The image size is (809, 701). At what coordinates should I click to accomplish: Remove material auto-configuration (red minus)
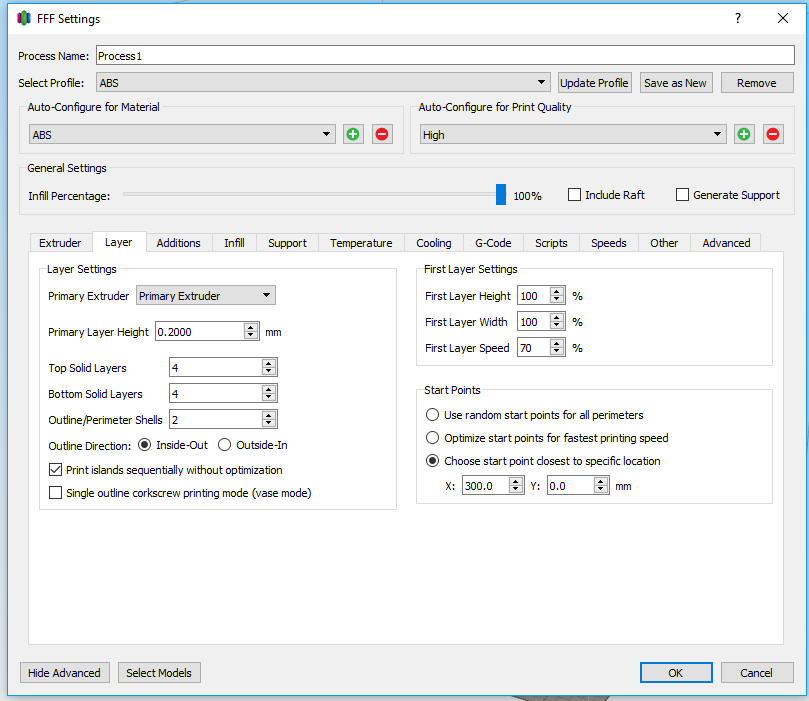(x=382, y=134)
